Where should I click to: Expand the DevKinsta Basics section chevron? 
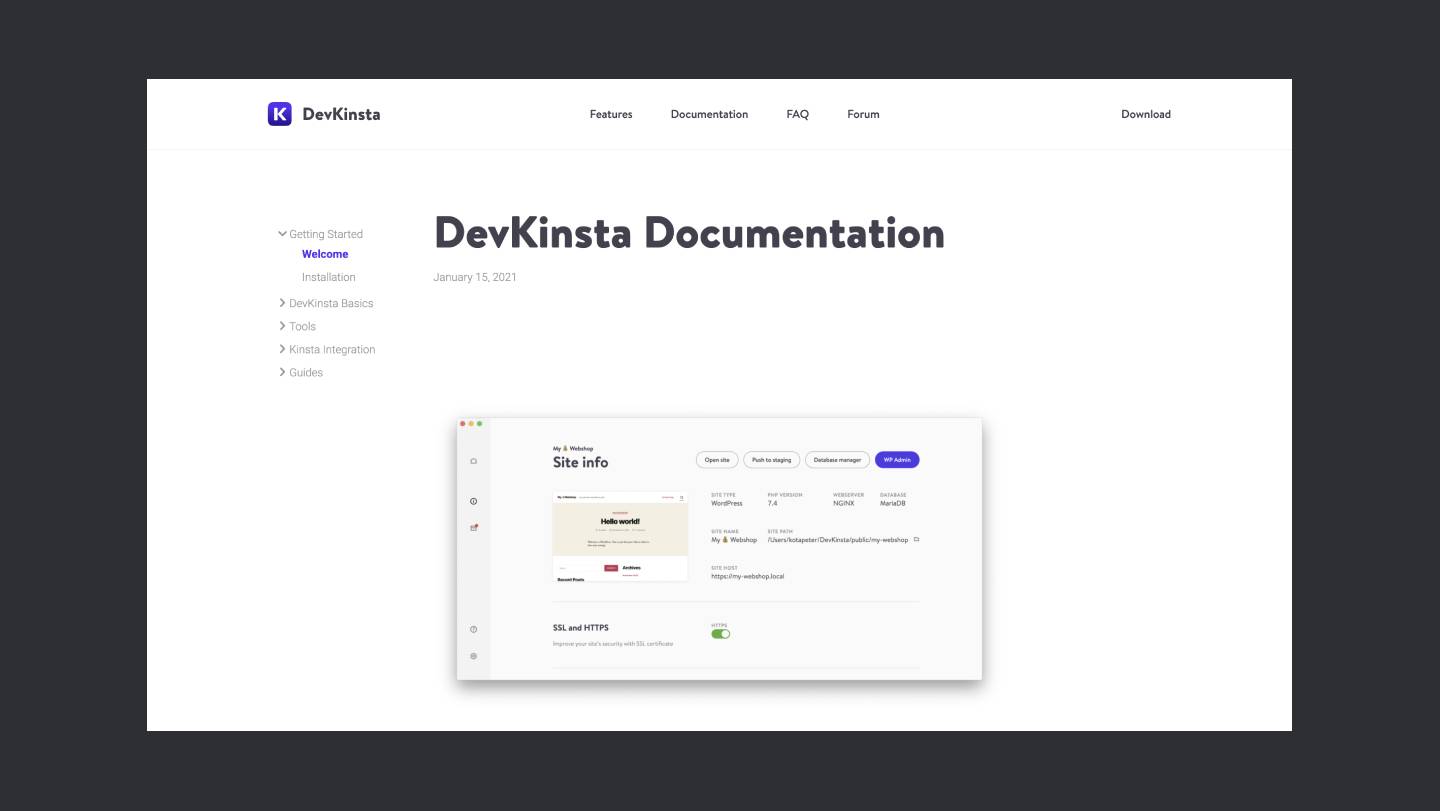pyautogui.click(x=282, y=303)
